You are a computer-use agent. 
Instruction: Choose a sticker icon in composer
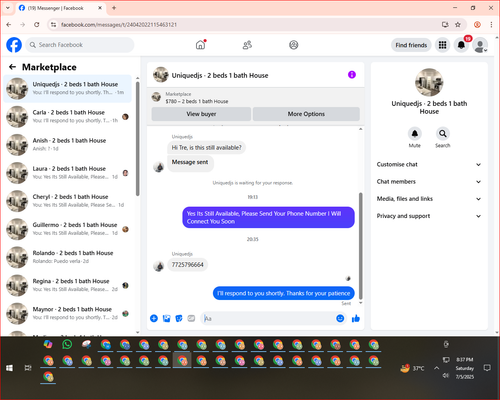click(179, 318)
